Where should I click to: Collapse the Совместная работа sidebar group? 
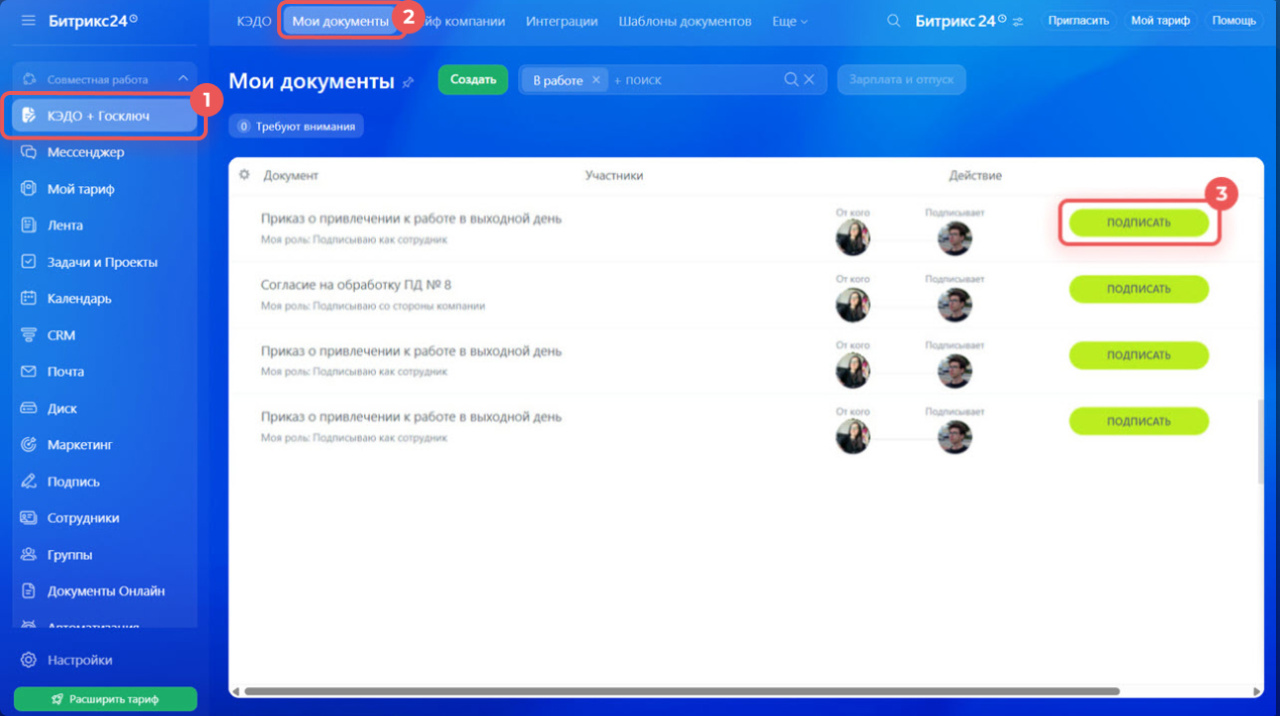pyautogui.click(x=183, y=79)
